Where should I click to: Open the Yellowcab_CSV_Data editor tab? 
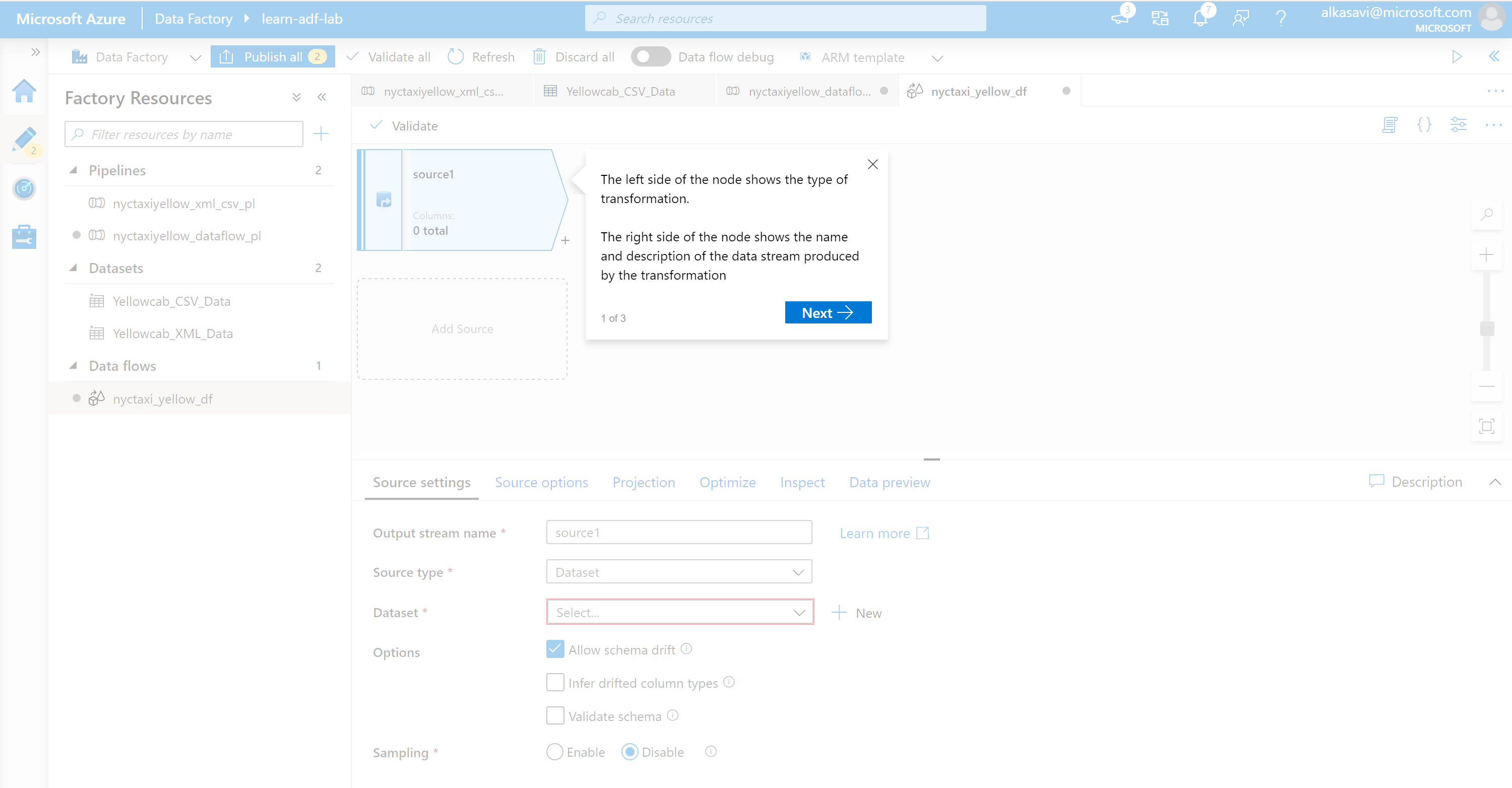620,91
